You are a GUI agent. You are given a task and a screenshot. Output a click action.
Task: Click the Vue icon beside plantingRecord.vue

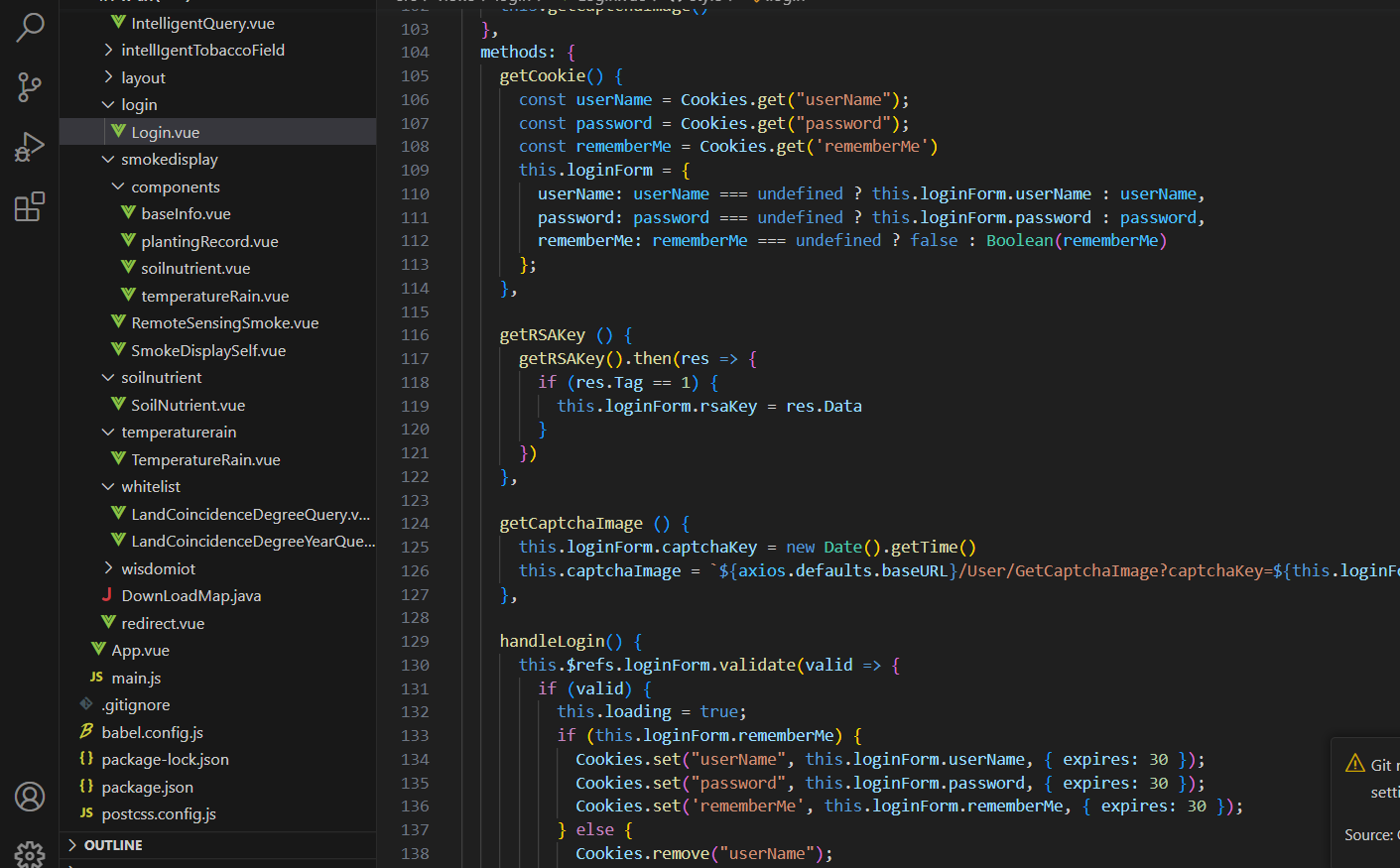point(128,240)
